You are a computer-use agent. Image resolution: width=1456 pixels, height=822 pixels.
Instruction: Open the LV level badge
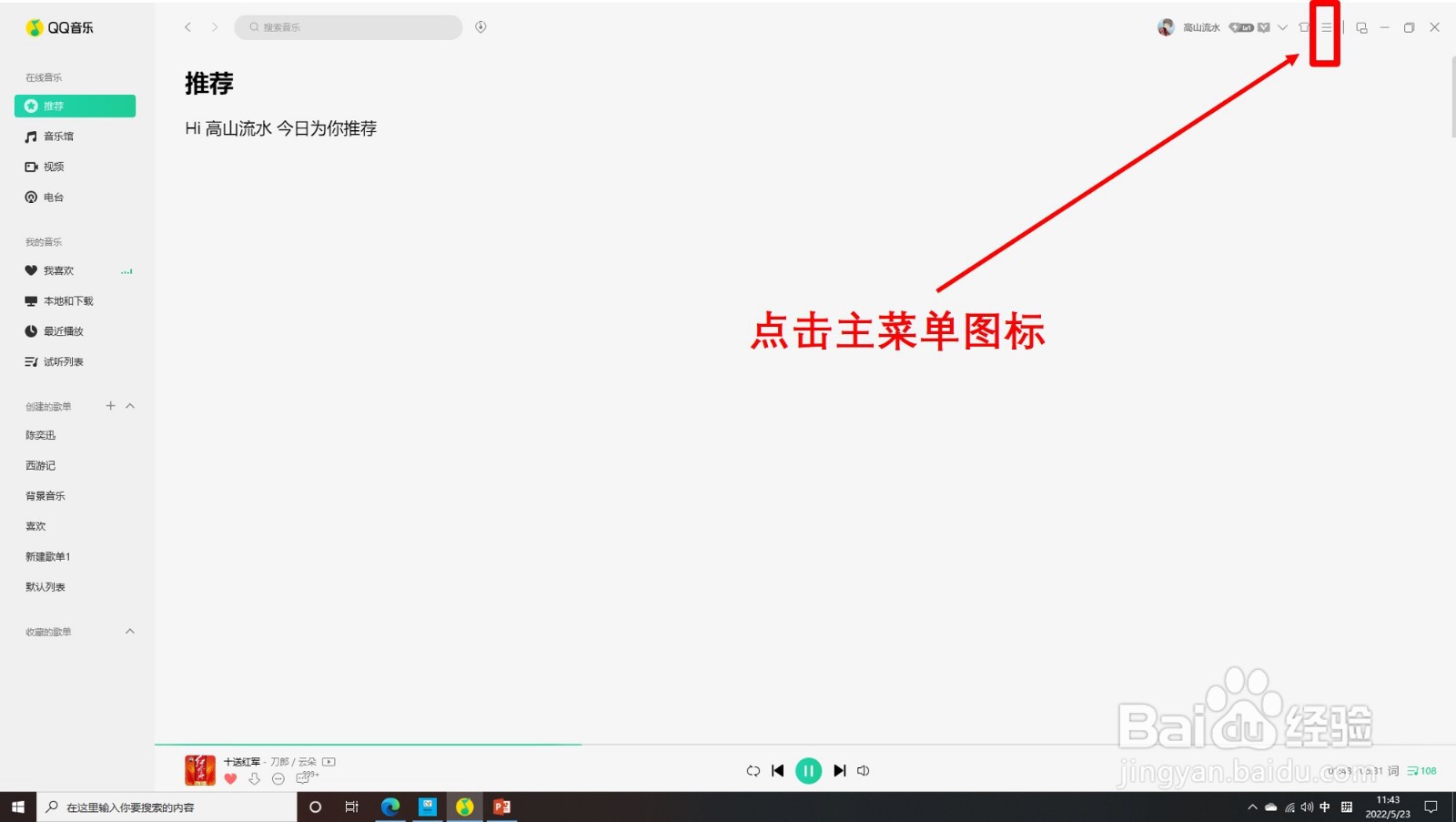pos(1241,27)
